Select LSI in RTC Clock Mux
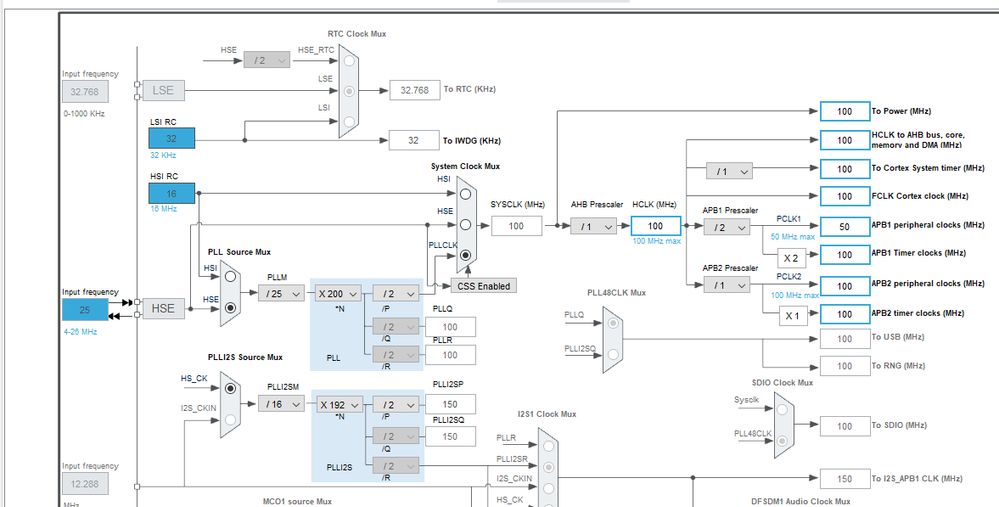The width and height of the screenshot is (999, 507). (x=349, y=121)
